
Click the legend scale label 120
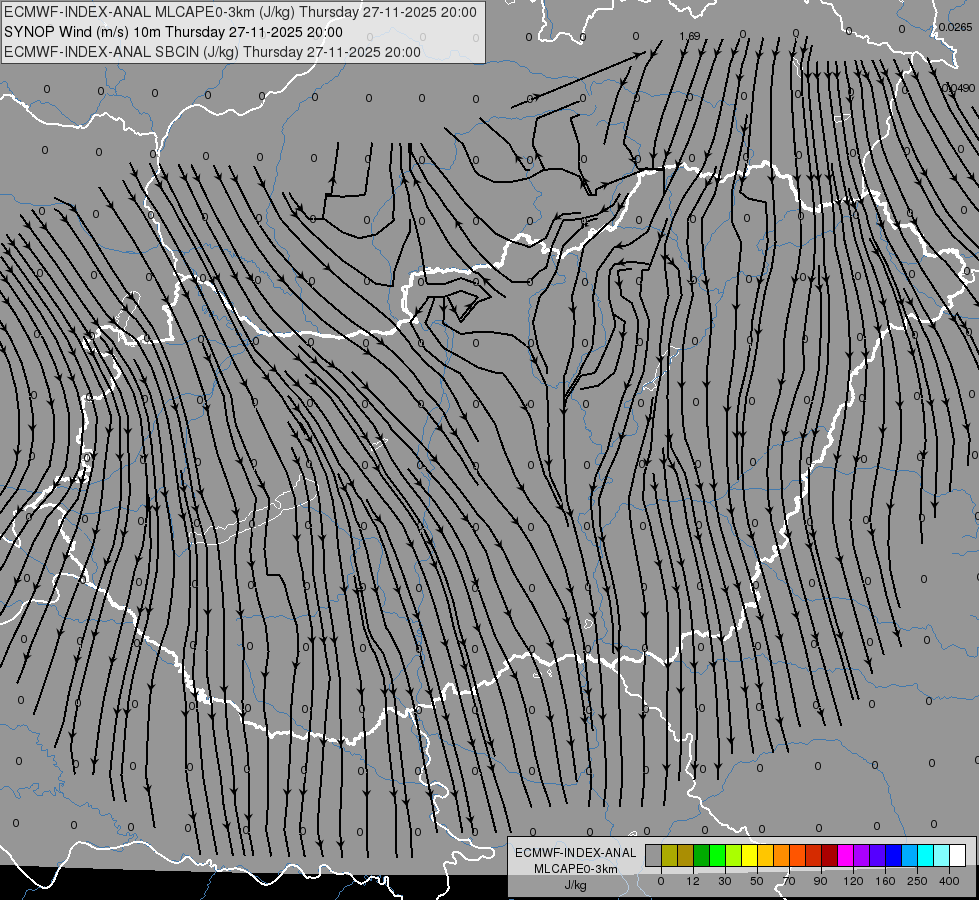[x=853, y=881]
